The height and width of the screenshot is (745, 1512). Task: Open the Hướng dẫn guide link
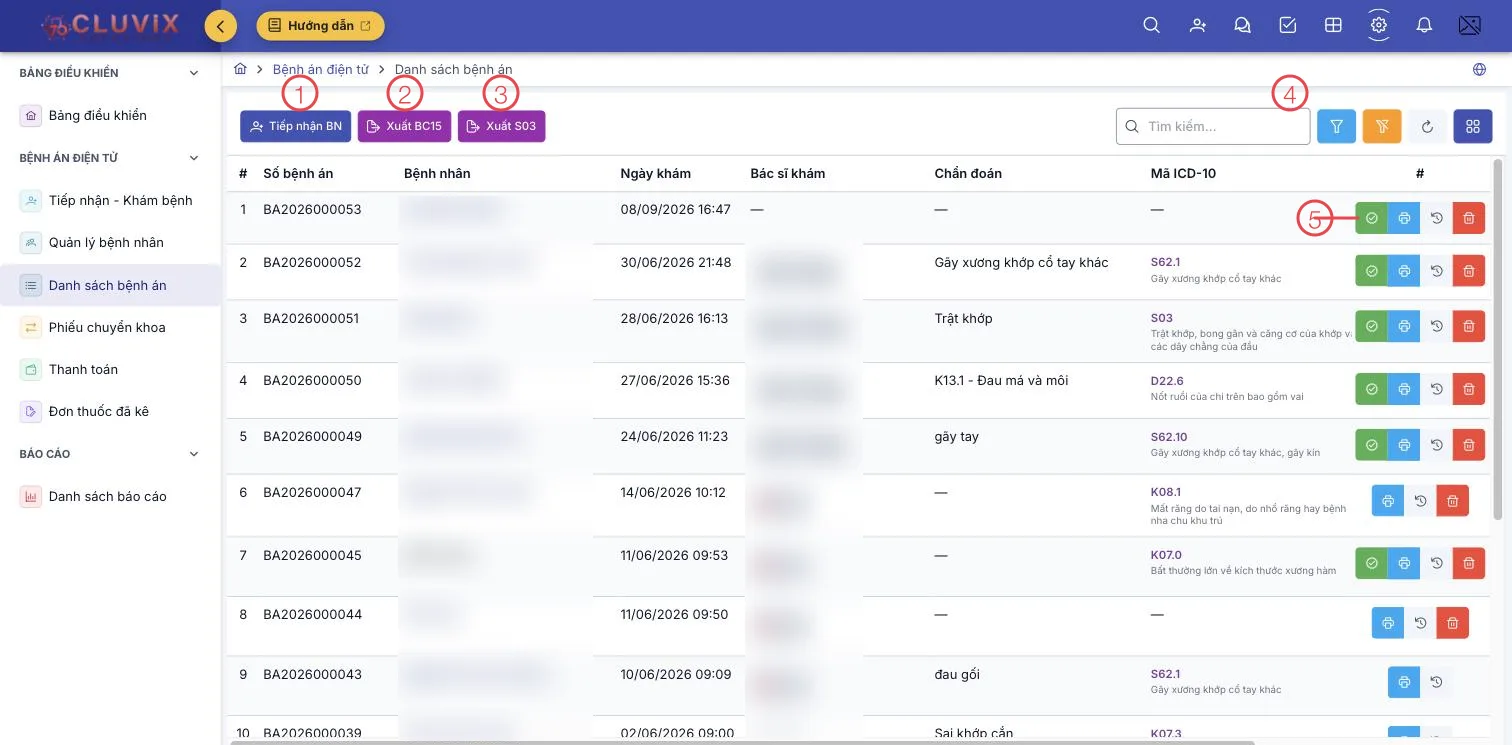tap(320, 25)
